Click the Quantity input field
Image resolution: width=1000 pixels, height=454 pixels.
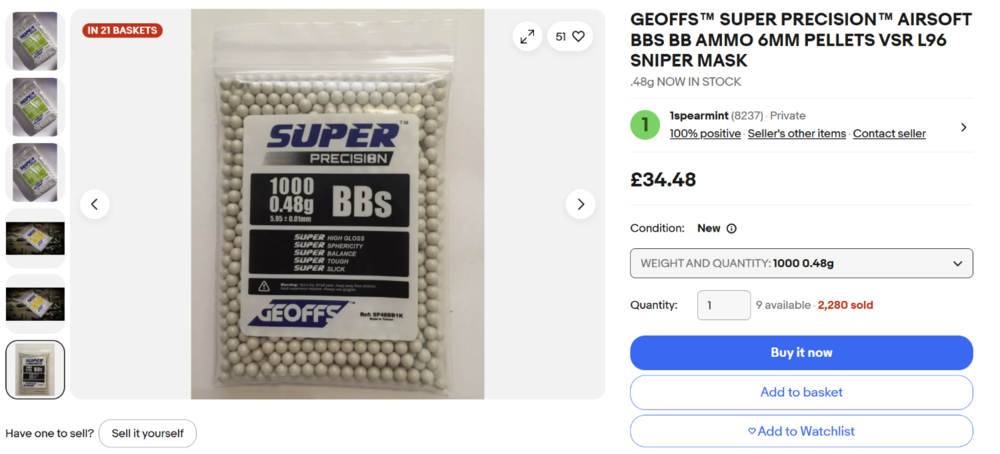pos(723,305)
